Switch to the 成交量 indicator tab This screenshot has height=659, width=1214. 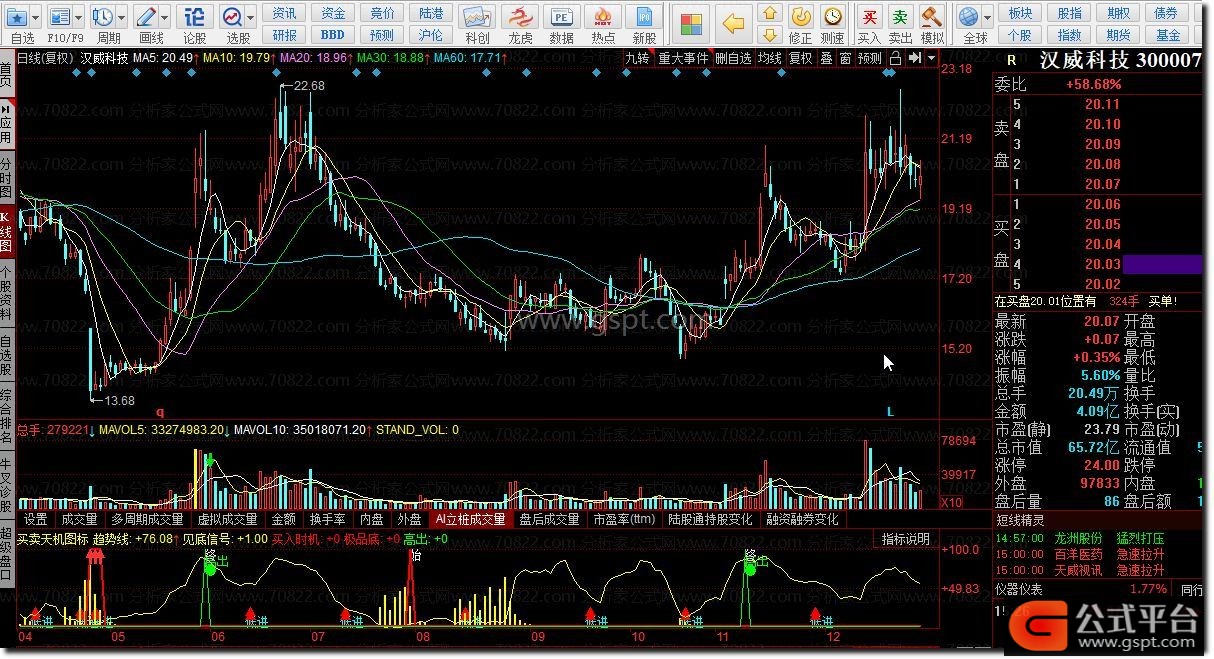point(79,520)
